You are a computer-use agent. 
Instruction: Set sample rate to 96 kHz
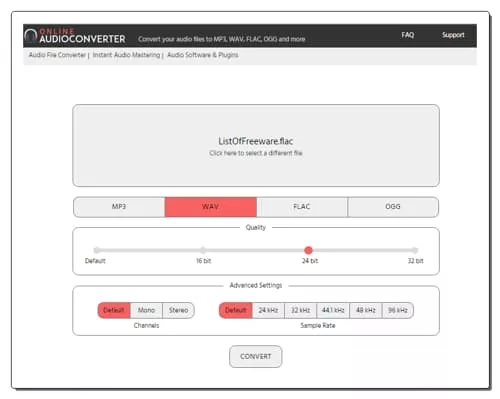pyautogui.click(x=398, y=310)
